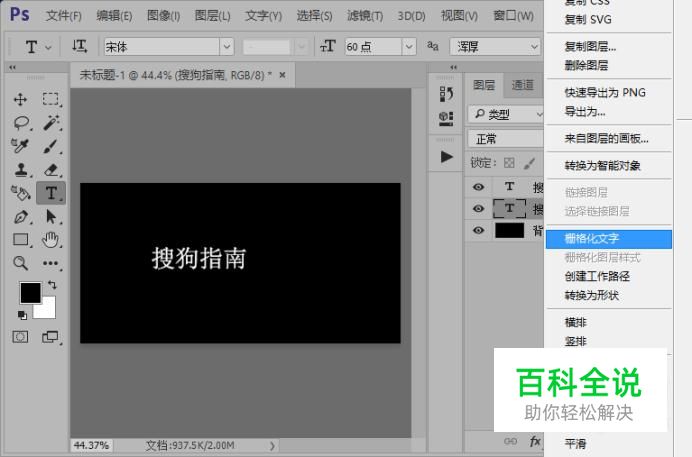Expand the toolbar panel double arrow
The width and height of the screenshot is (692, 457).
12,67
